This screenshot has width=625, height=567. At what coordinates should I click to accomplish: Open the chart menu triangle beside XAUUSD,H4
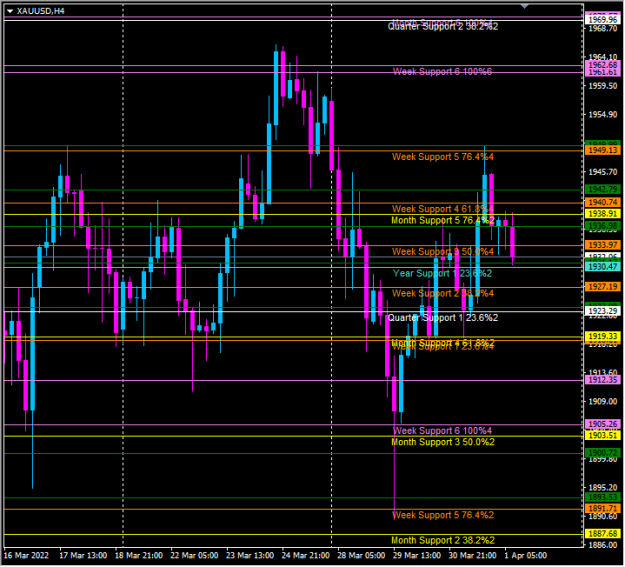10,11
